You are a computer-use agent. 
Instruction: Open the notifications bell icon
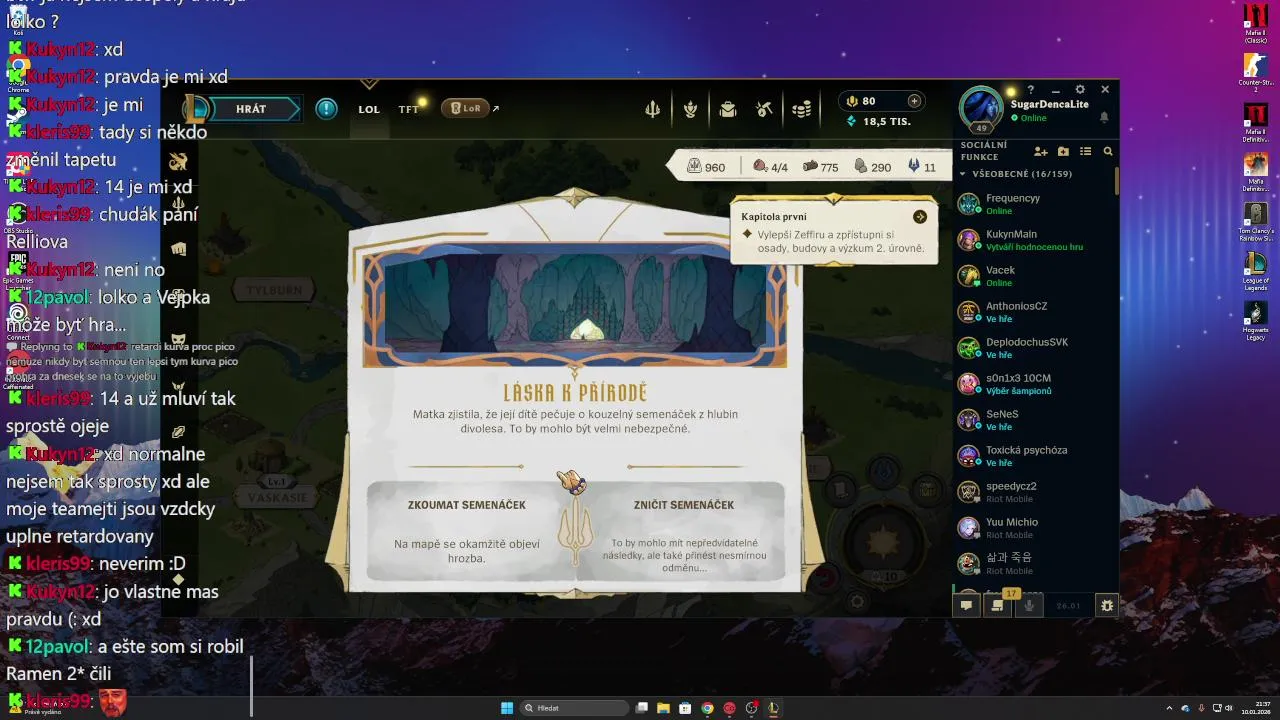1104,117
